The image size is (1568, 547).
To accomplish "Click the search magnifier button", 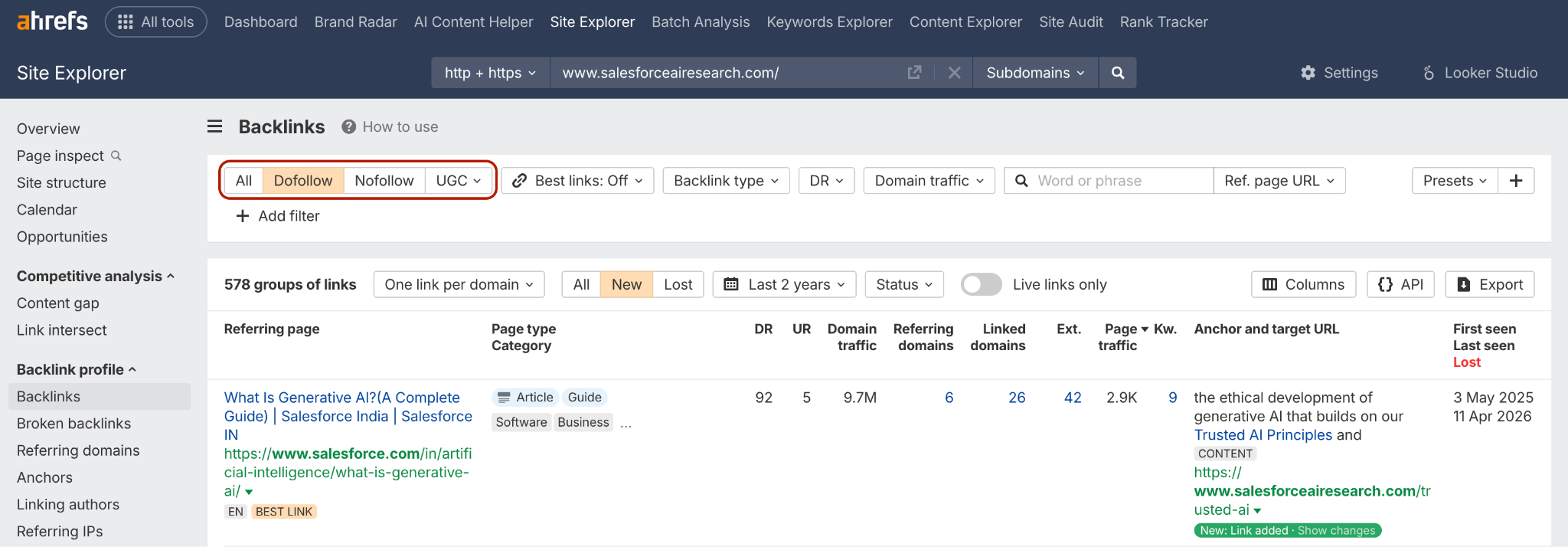I will pos(1118,73).
